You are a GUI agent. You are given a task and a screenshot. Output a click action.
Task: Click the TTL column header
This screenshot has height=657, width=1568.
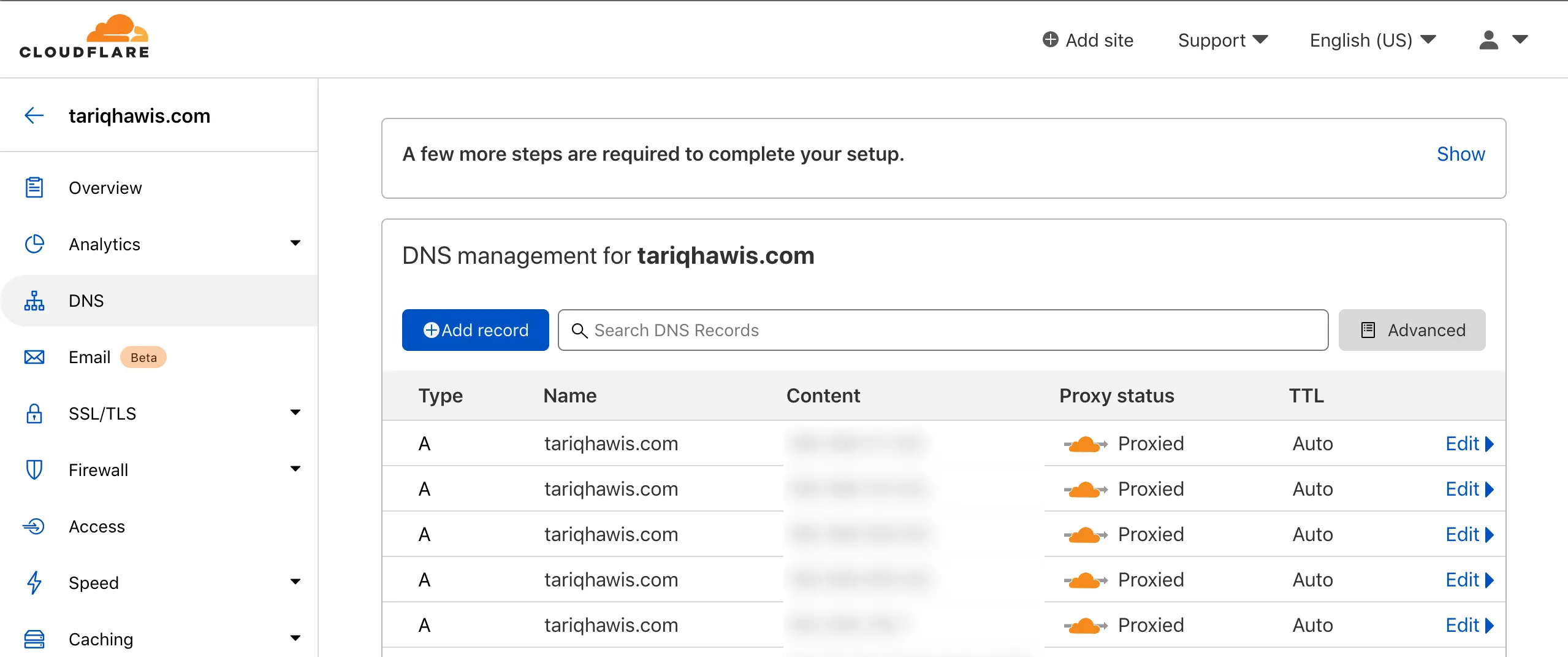[x=1307, y=396]
